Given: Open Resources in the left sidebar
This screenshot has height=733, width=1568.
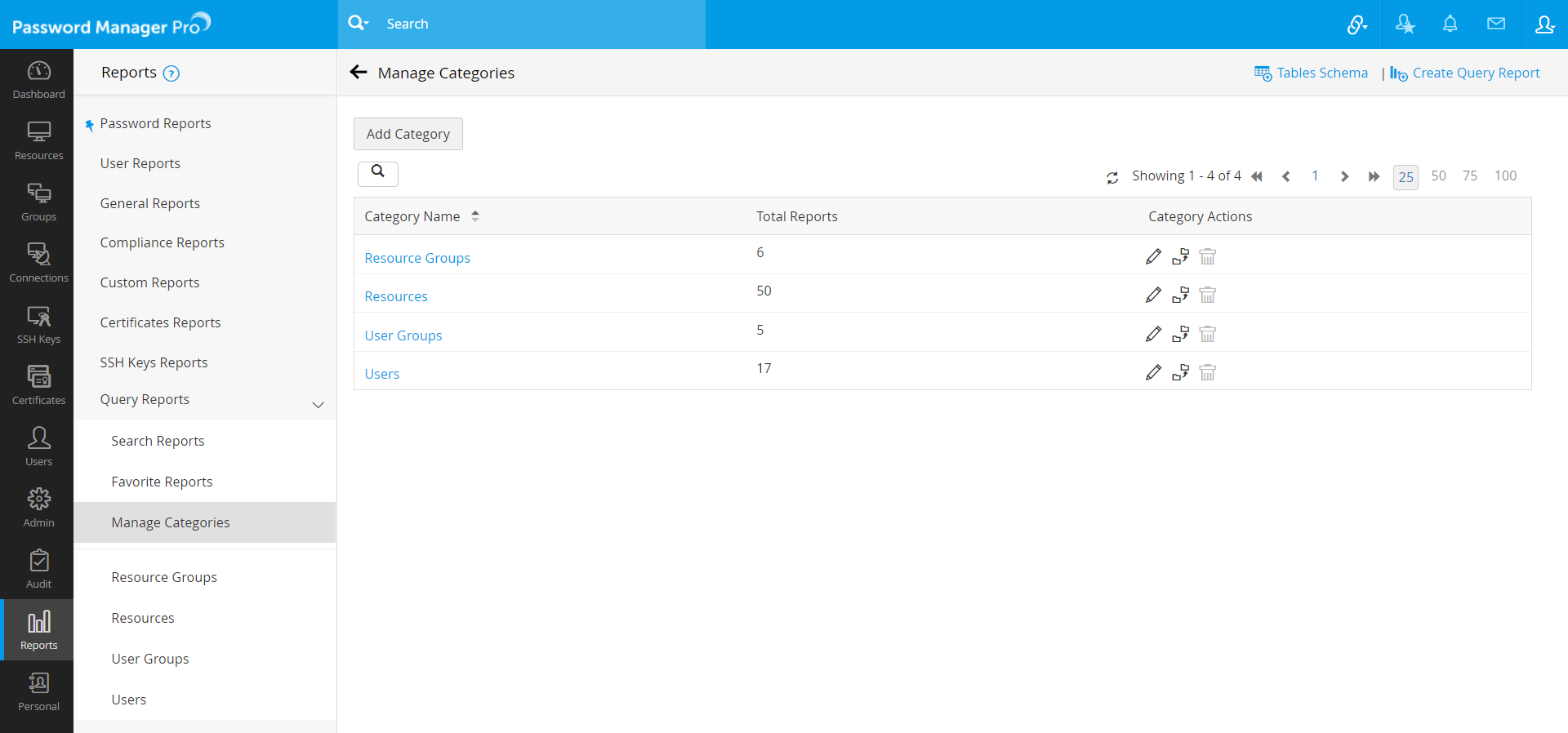Looking at the screenshot, I should (x=38, y=141).
